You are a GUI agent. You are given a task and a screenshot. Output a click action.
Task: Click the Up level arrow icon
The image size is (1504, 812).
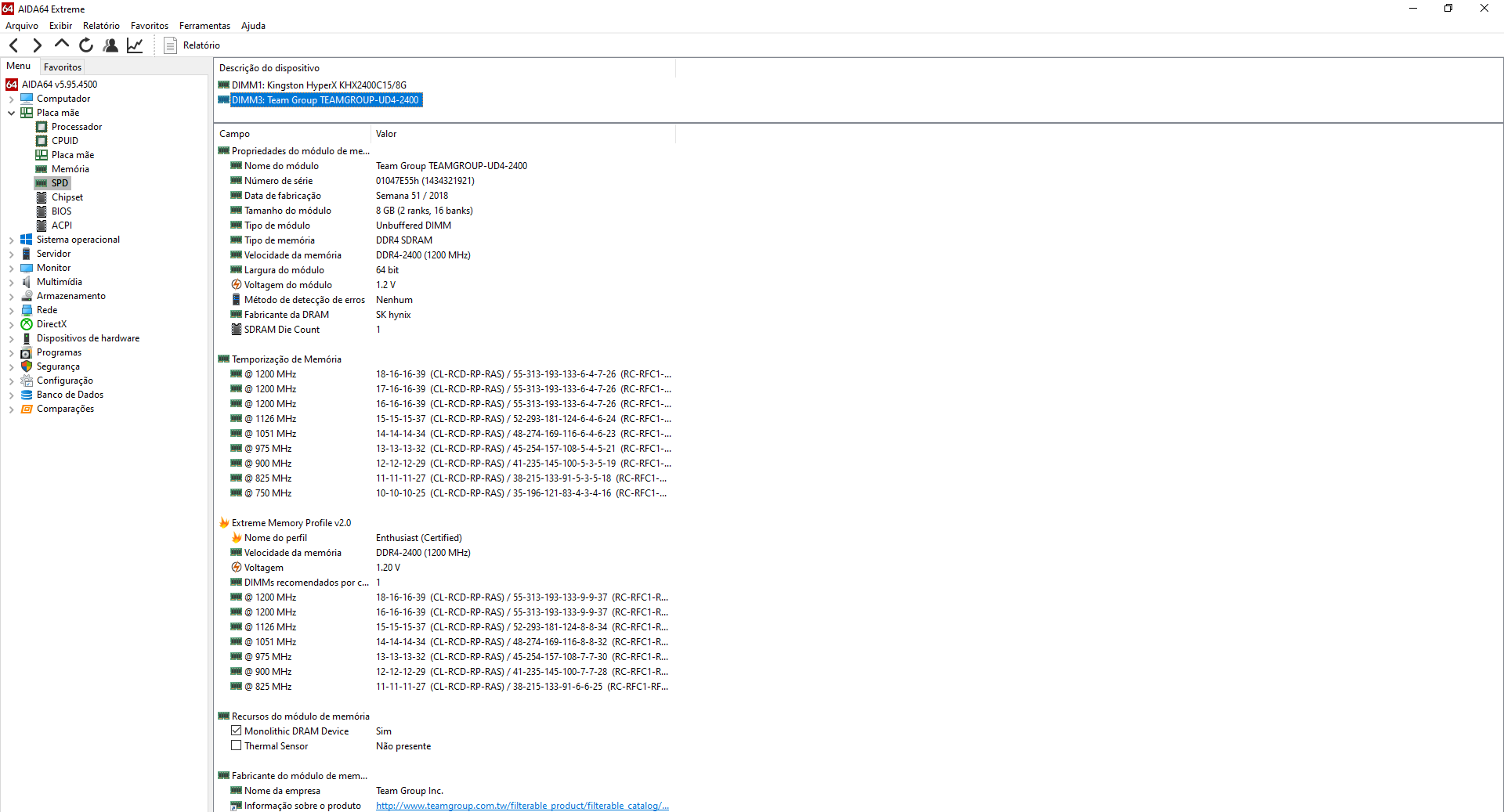[x=62, y=44]
